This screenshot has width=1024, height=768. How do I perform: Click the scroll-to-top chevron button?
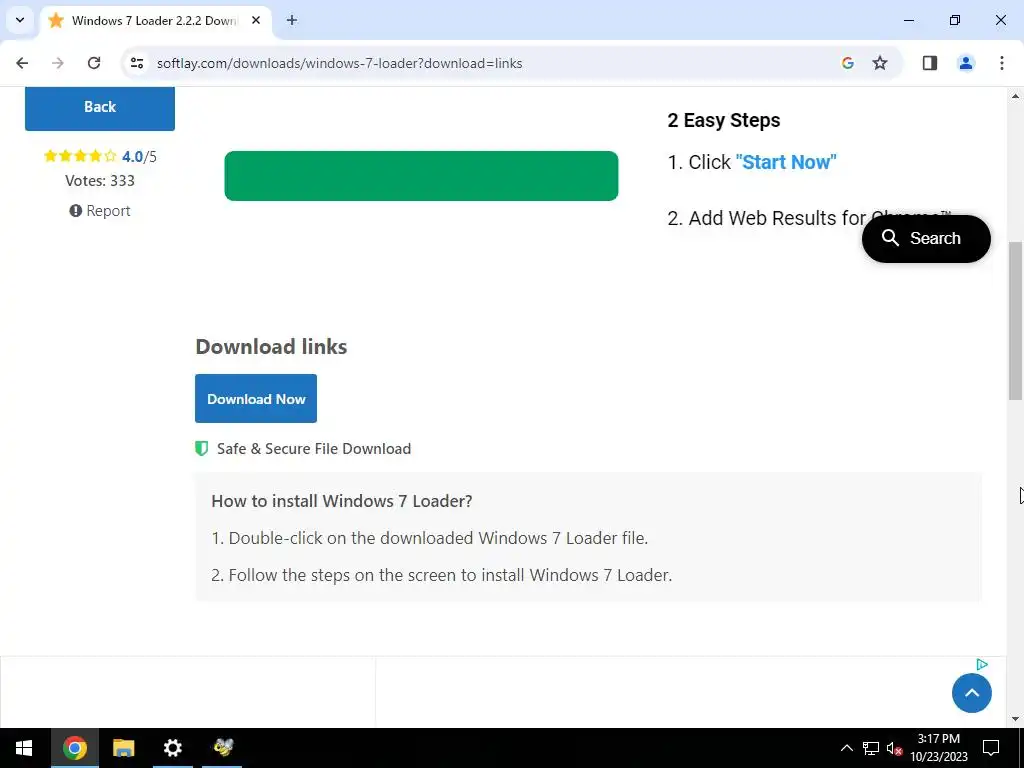972,693
